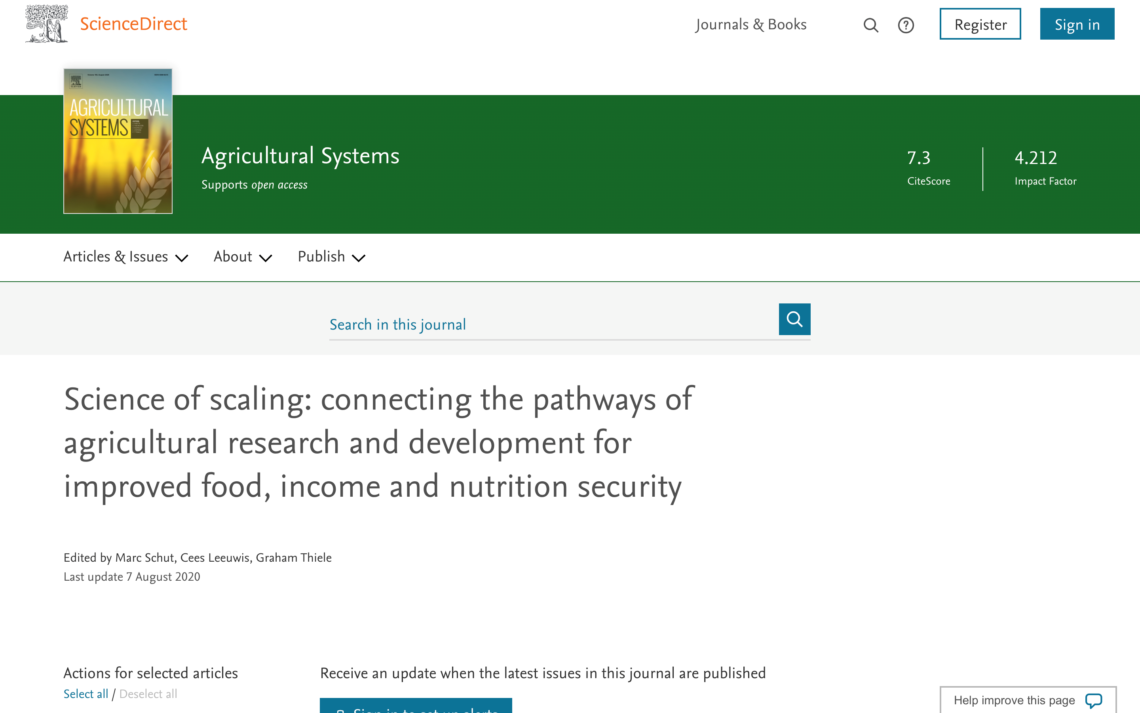Click the ScienceDirect wordmark

(x=133, y=24)
